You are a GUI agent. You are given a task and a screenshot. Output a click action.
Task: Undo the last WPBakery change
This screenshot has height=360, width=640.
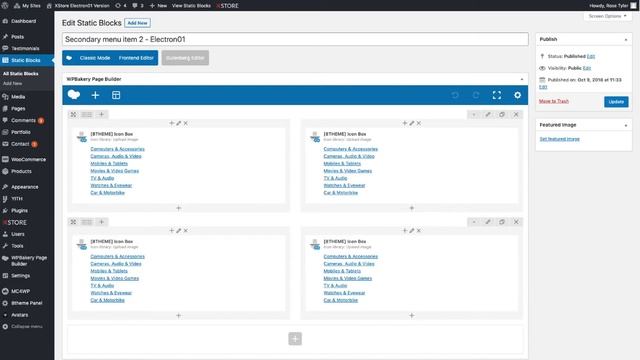click(x=455, y=95)
